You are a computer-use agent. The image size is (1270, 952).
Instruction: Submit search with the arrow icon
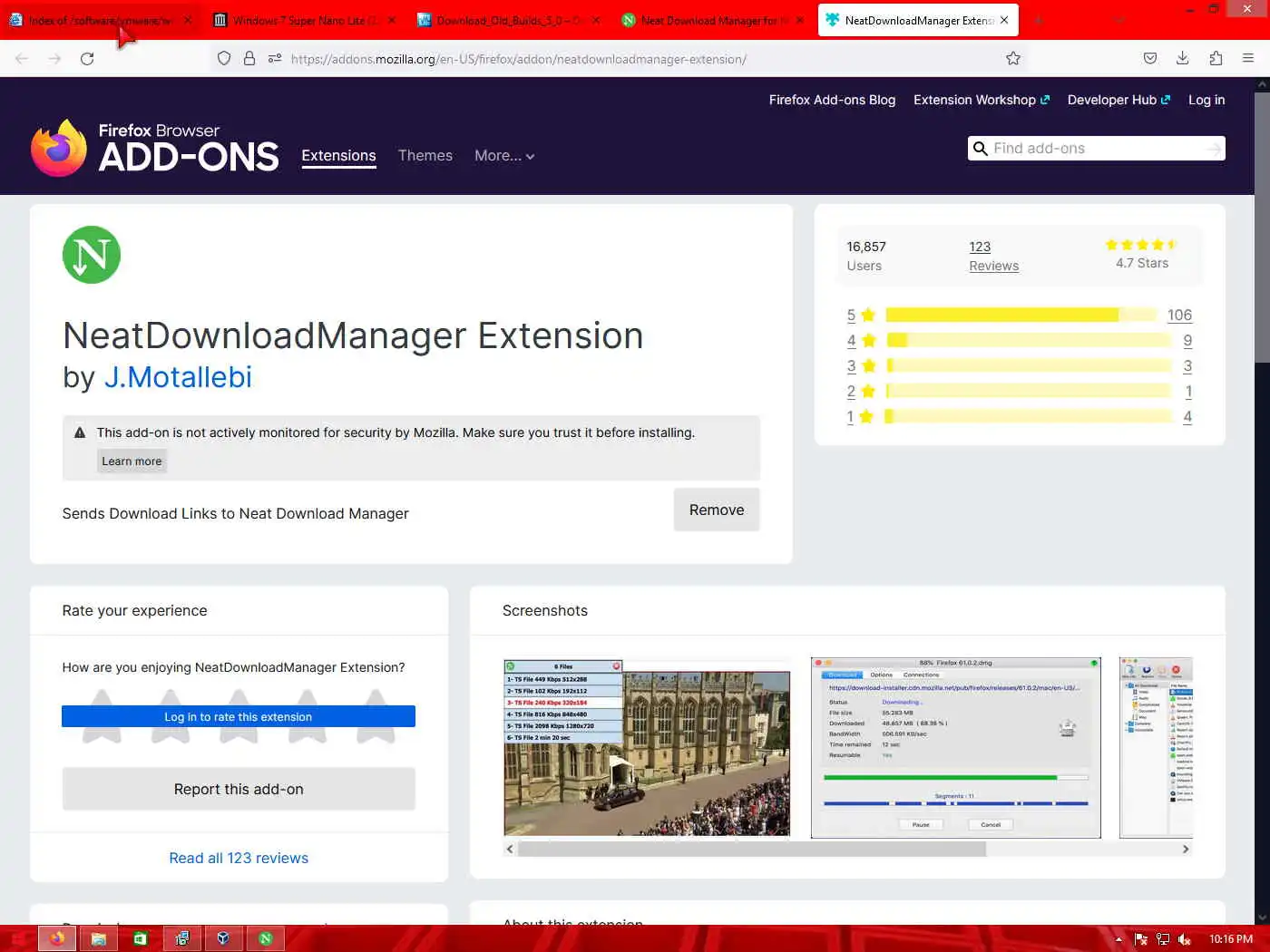point(1214,149)
